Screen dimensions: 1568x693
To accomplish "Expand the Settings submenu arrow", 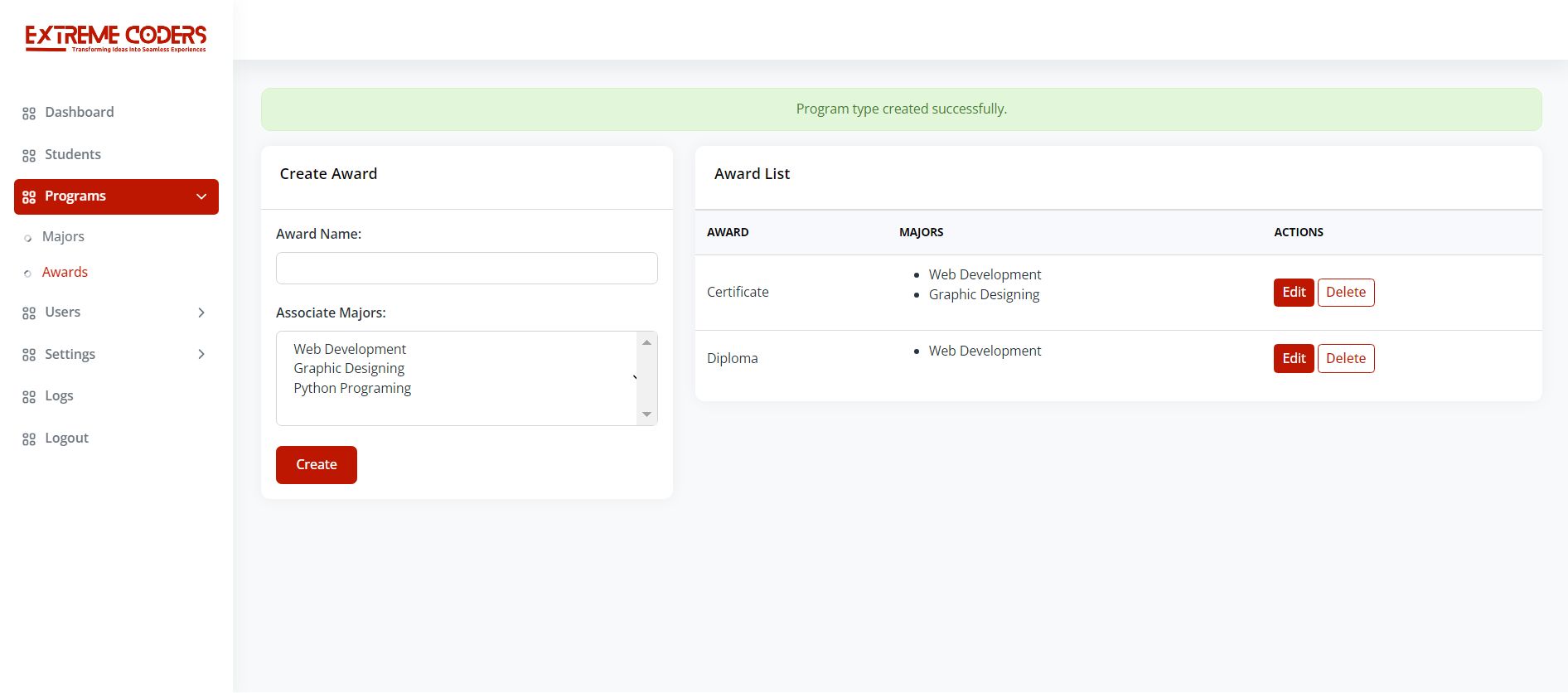I will pyautogui.click(x=201, y=354).
